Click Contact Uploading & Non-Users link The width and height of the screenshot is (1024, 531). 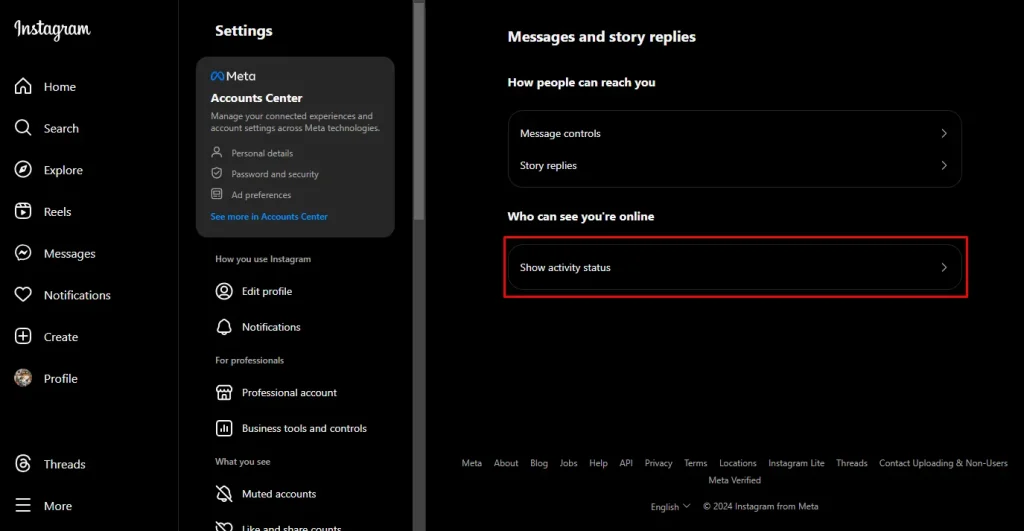coord(943,463)
